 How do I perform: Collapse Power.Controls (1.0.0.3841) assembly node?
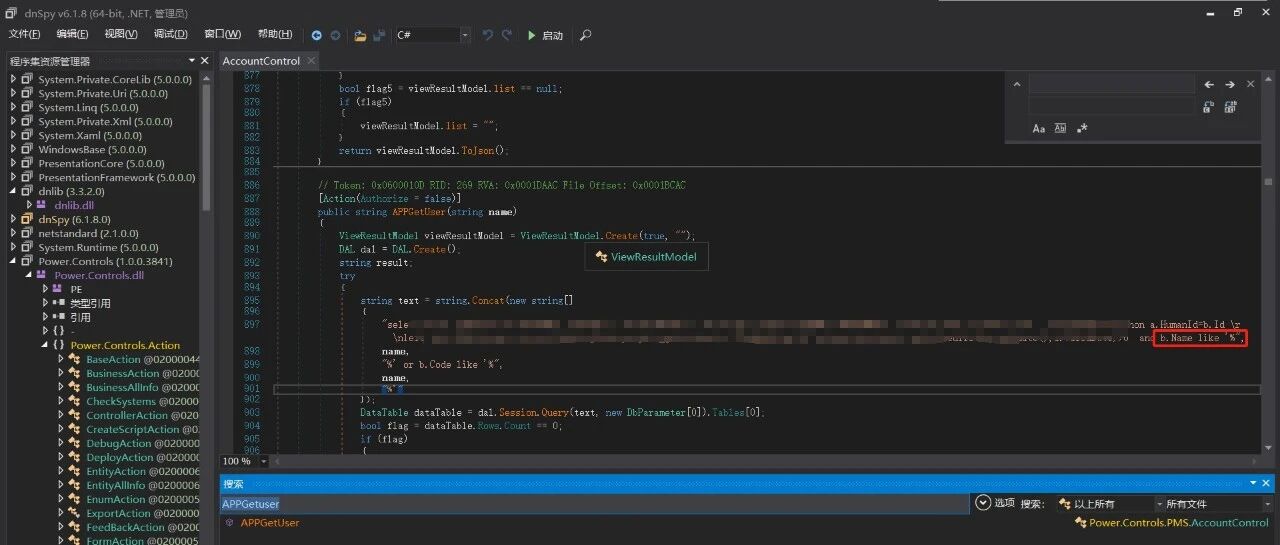[14, 261]
